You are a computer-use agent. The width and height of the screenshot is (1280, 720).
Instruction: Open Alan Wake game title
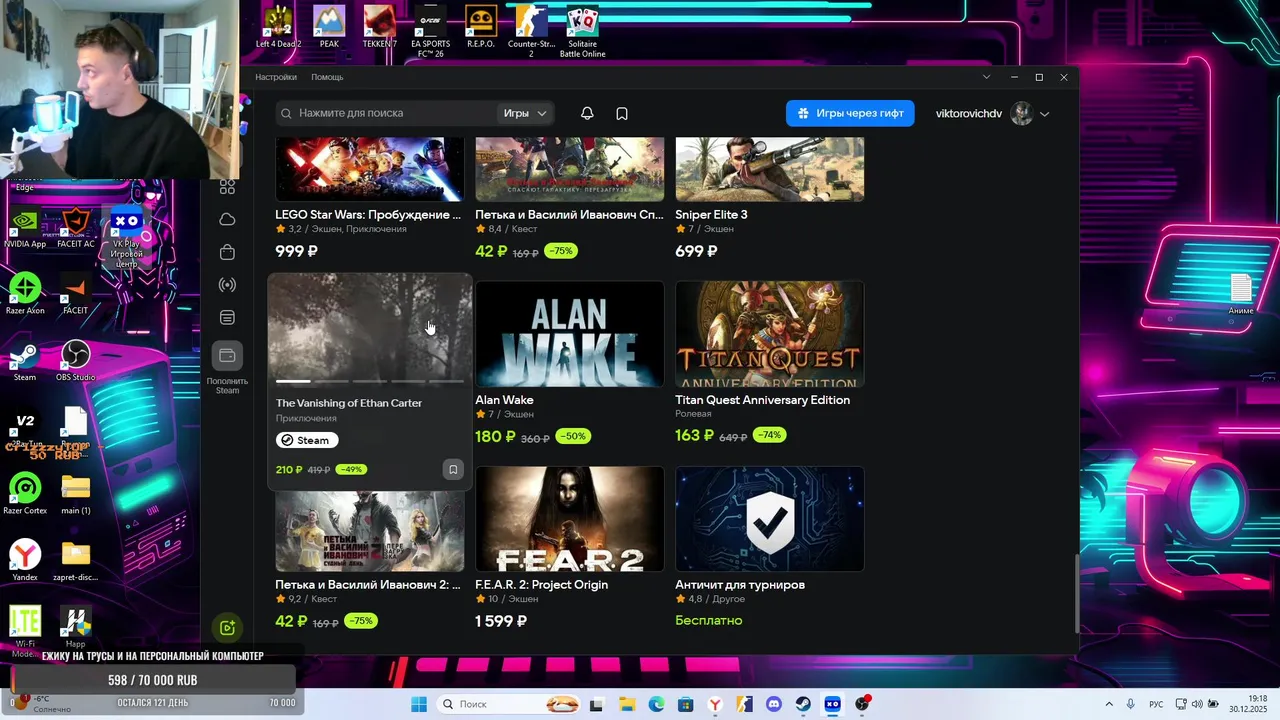pyautogui.click(x=504, y=400)
